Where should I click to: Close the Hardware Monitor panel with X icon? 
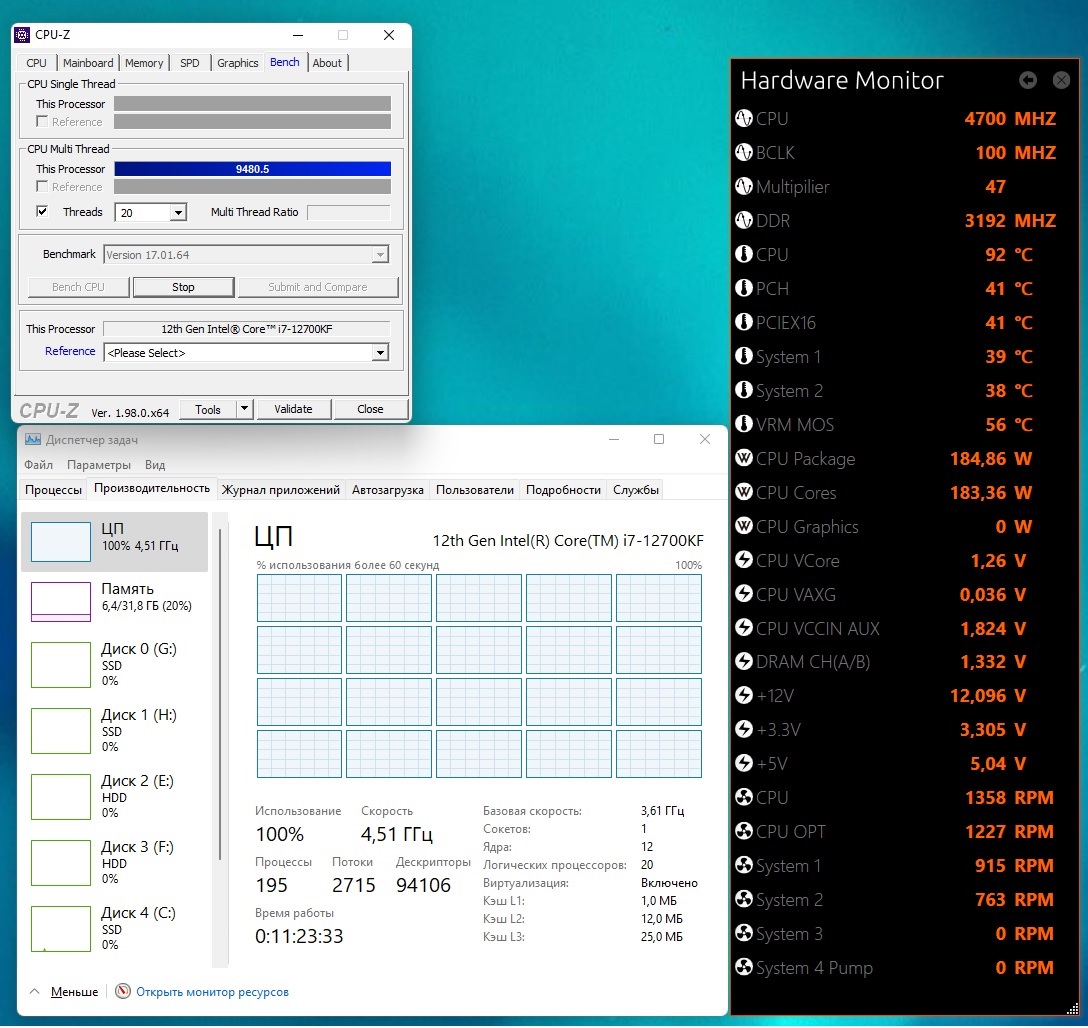click(1061, 80)
